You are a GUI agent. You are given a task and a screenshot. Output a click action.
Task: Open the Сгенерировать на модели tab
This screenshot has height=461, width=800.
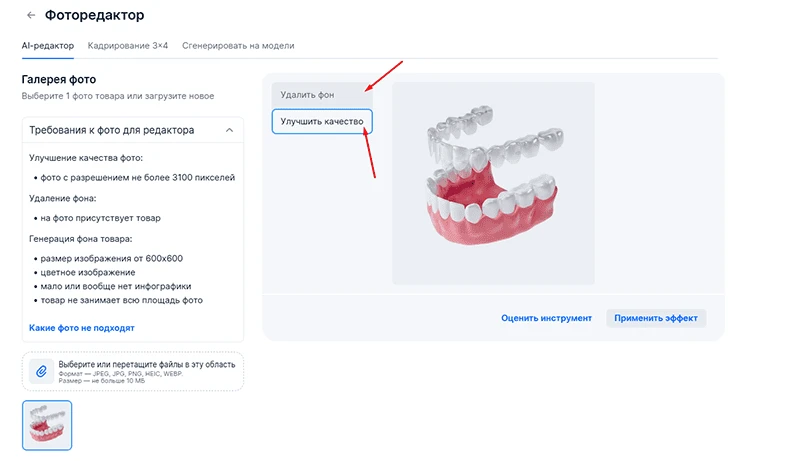[x=238, y=45]
